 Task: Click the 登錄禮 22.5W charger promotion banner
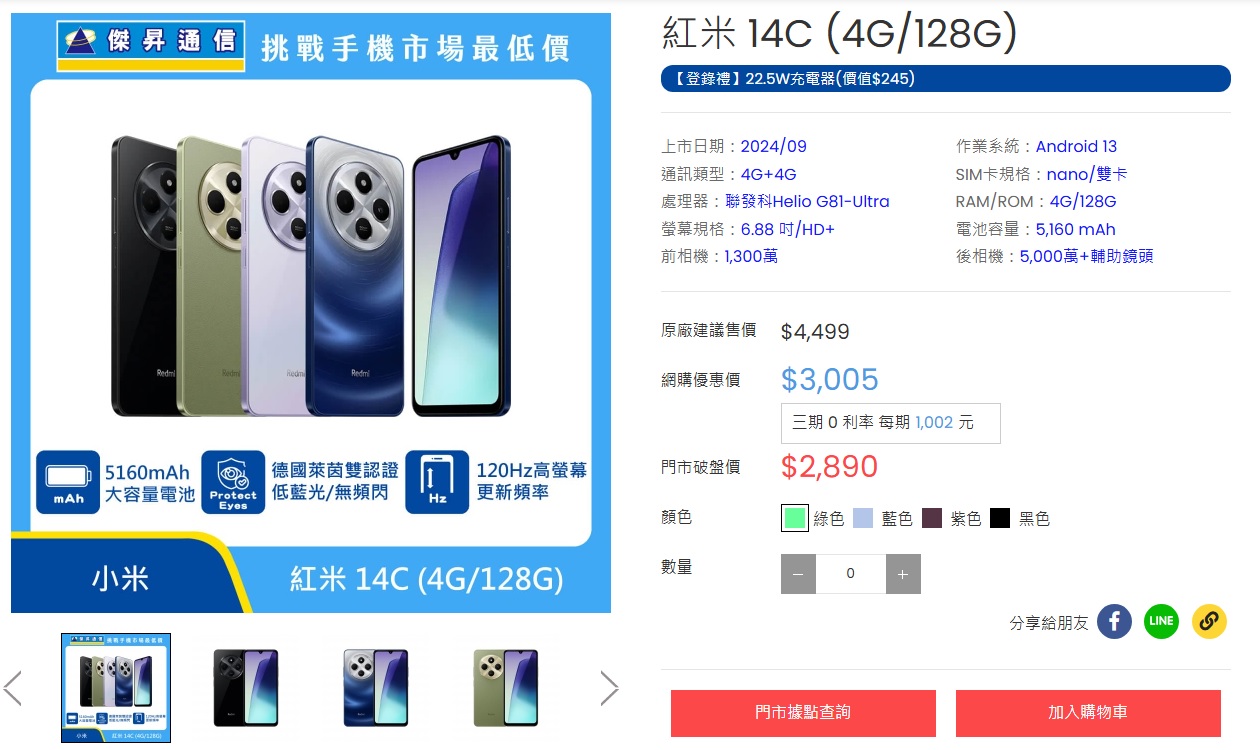point(946,79)
